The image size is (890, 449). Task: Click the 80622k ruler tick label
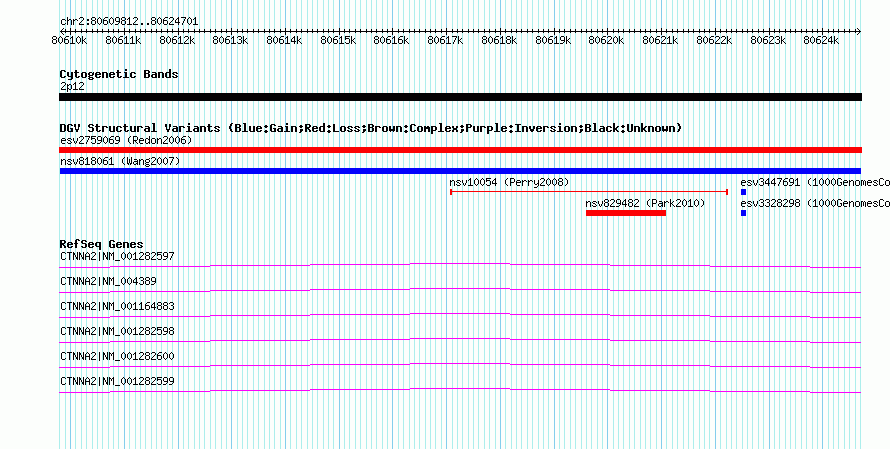point(715,40)
